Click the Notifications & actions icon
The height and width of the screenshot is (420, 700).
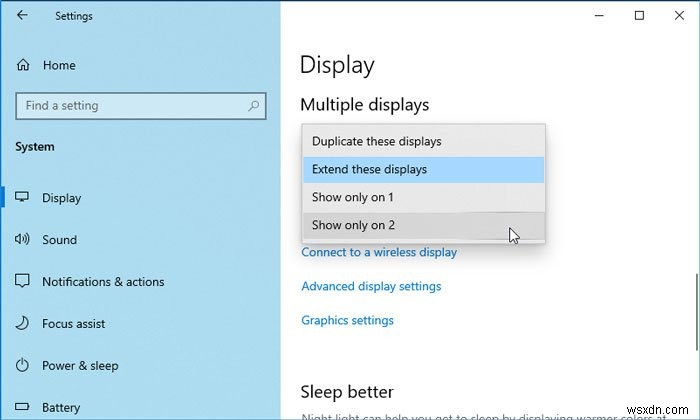point(22,282)
